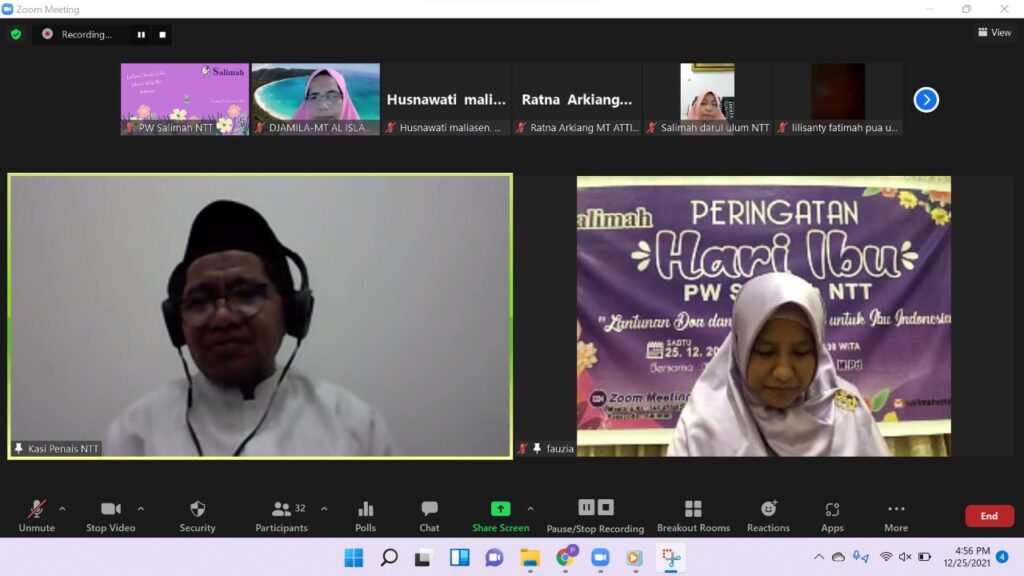Show next participants in gallery strip
The image size is (1024, 576).
point(926,100)
